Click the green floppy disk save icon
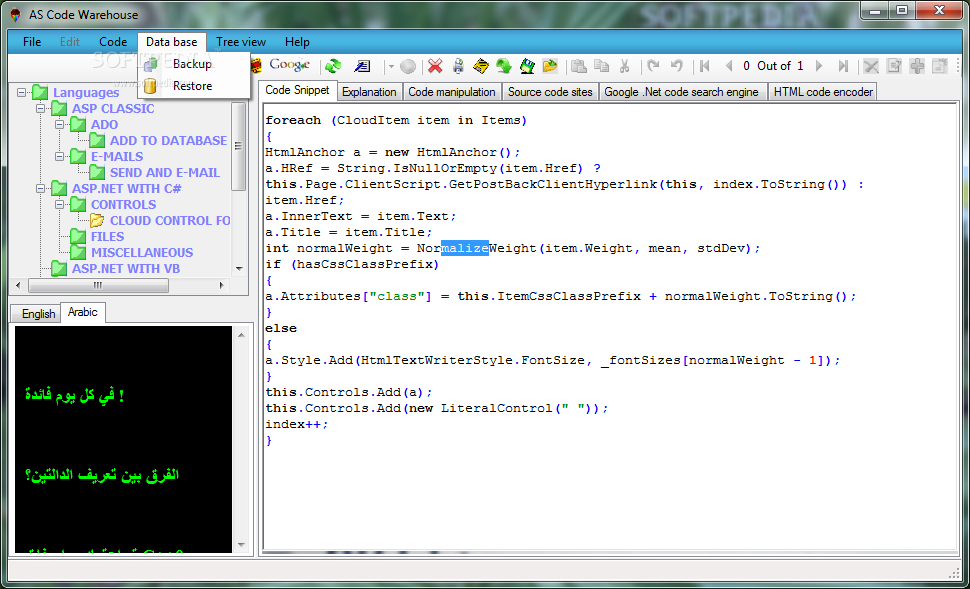The height and width of the screenshot is (589, 970). [x=527, y=66]
